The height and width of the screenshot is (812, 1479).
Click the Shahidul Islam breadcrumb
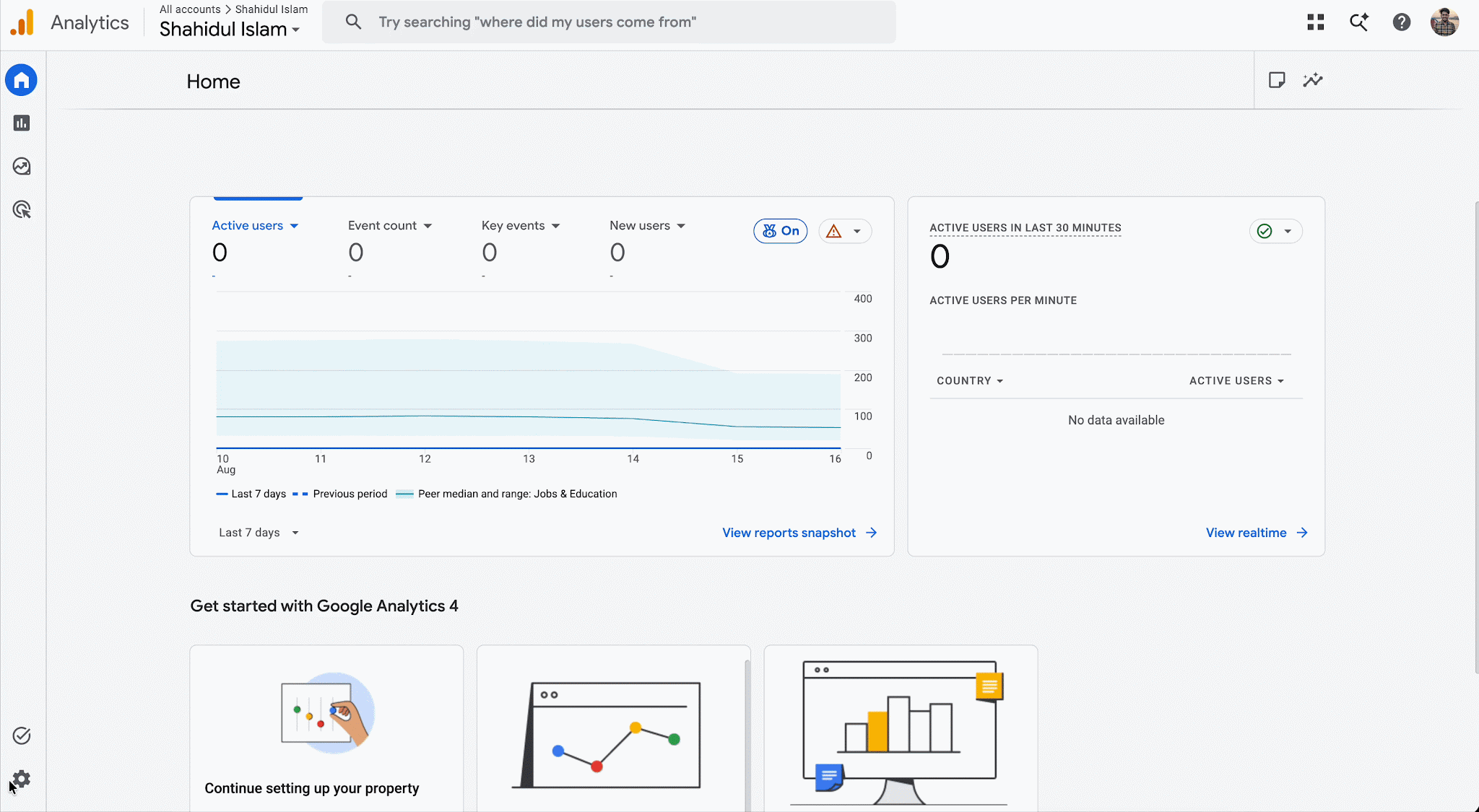tap(272, 9)
